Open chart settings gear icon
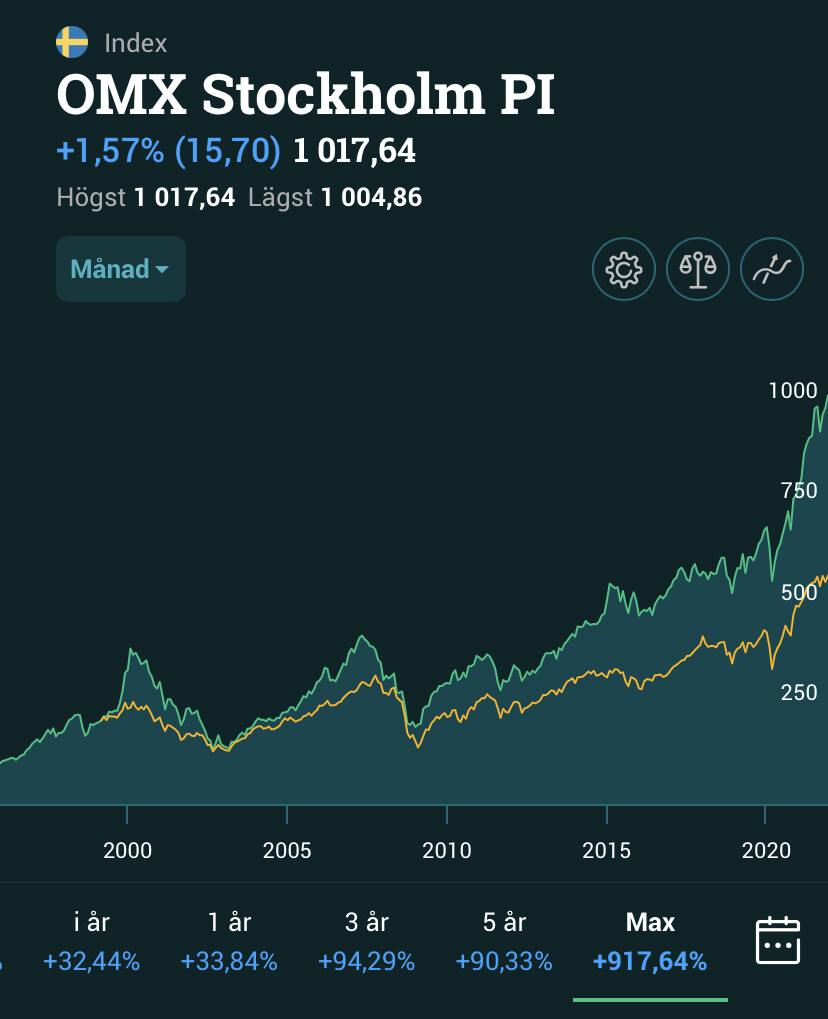Screen dimensions: 828x1019 click(x=624, y=269)
